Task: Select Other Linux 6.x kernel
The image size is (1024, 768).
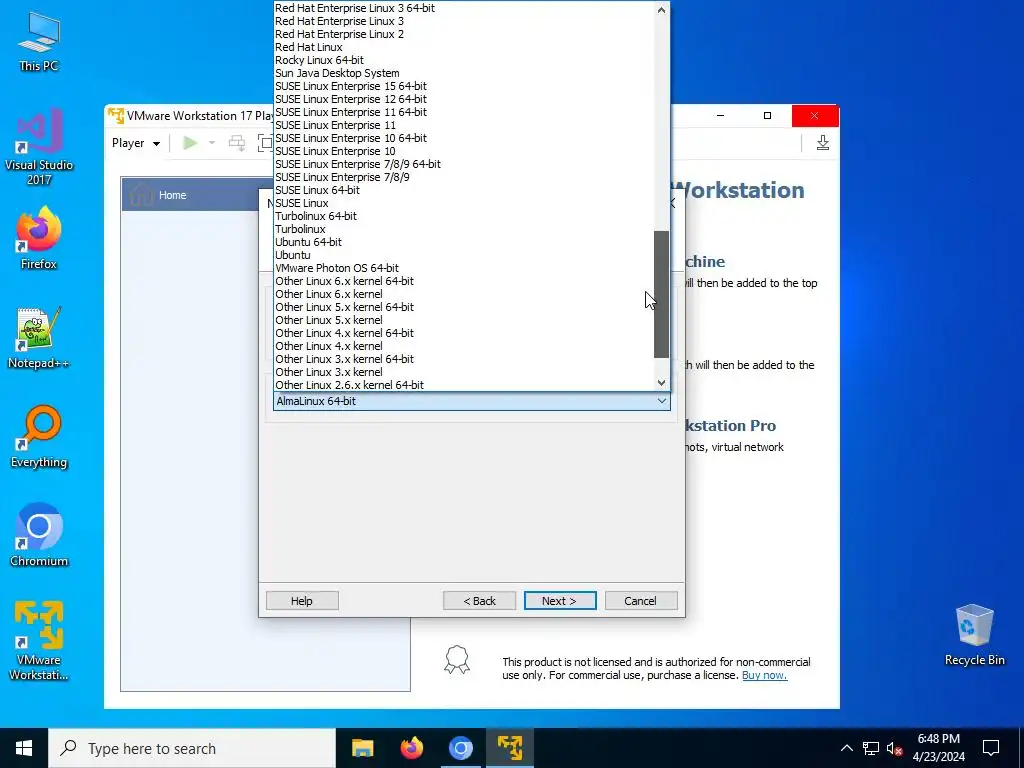Action: pos(464,294)
